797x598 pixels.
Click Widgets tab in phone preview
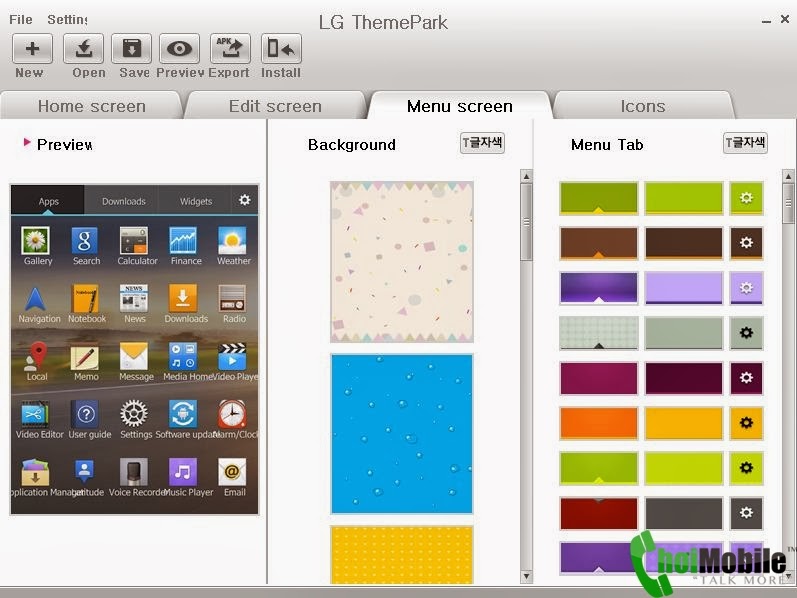click(196, 201)
